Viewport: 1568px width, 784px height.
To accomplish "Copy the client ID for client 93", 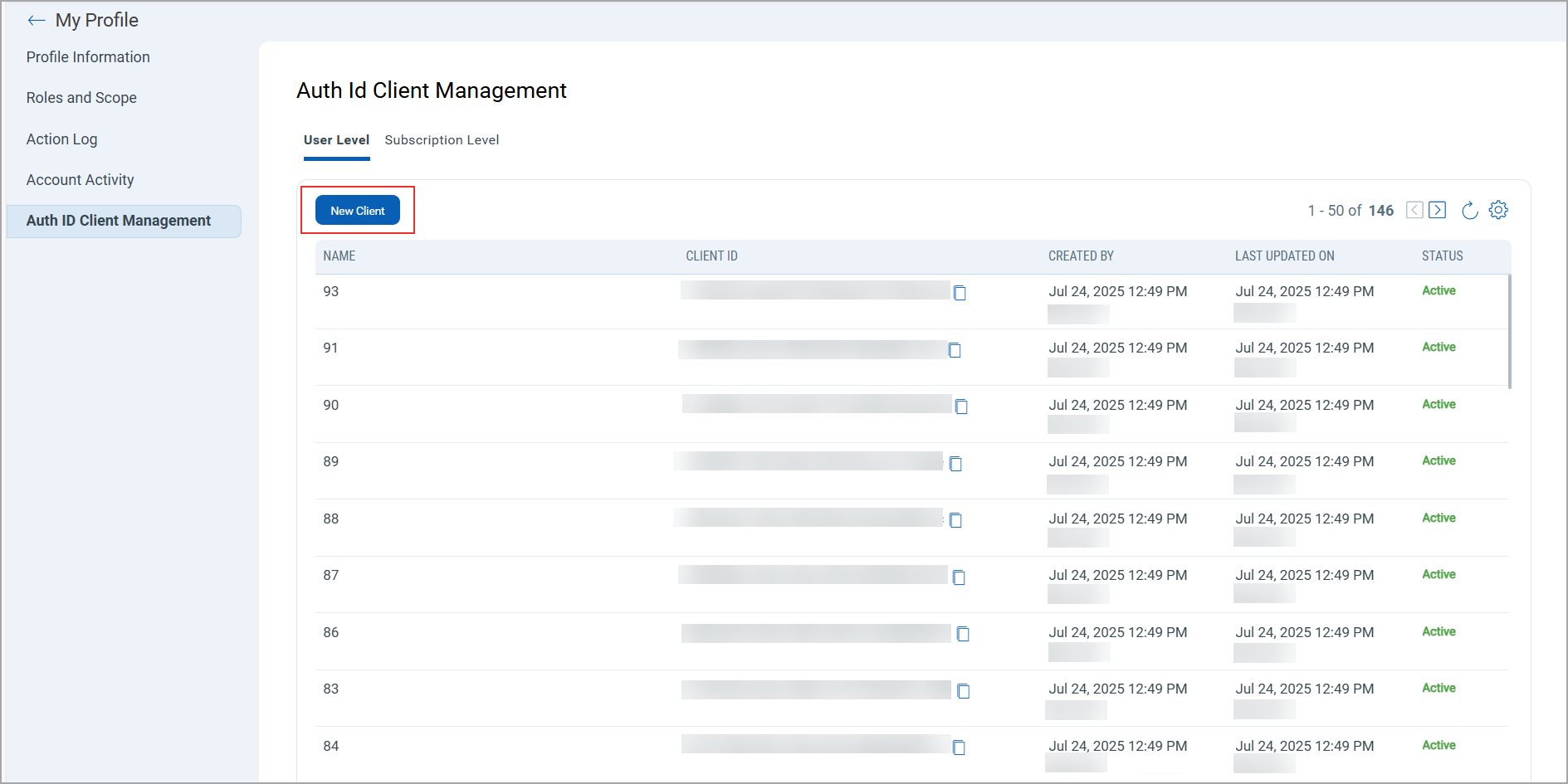I will (x=960, y=293).
